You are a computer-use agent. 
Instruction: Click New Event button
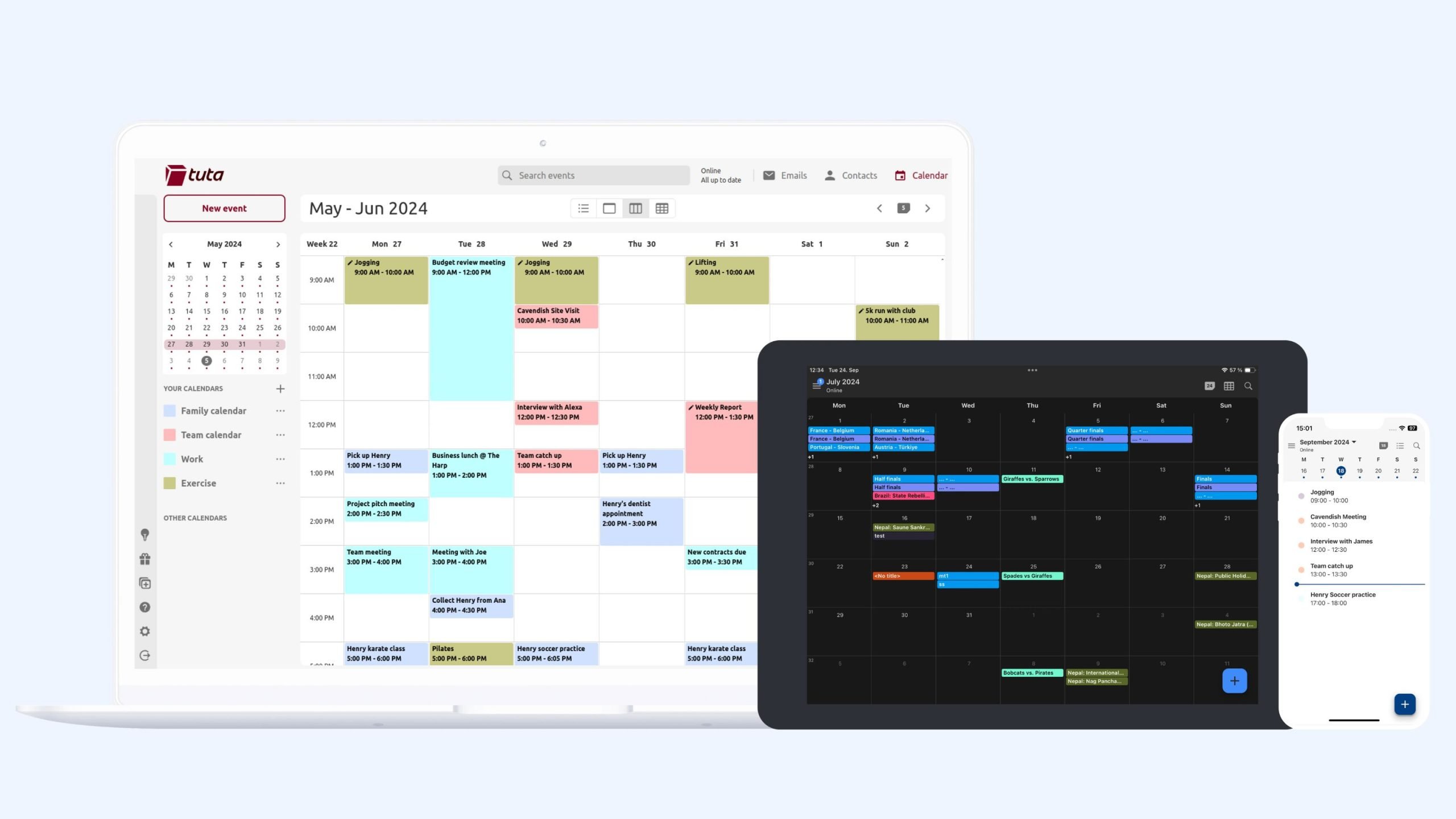tap(224, 208)
